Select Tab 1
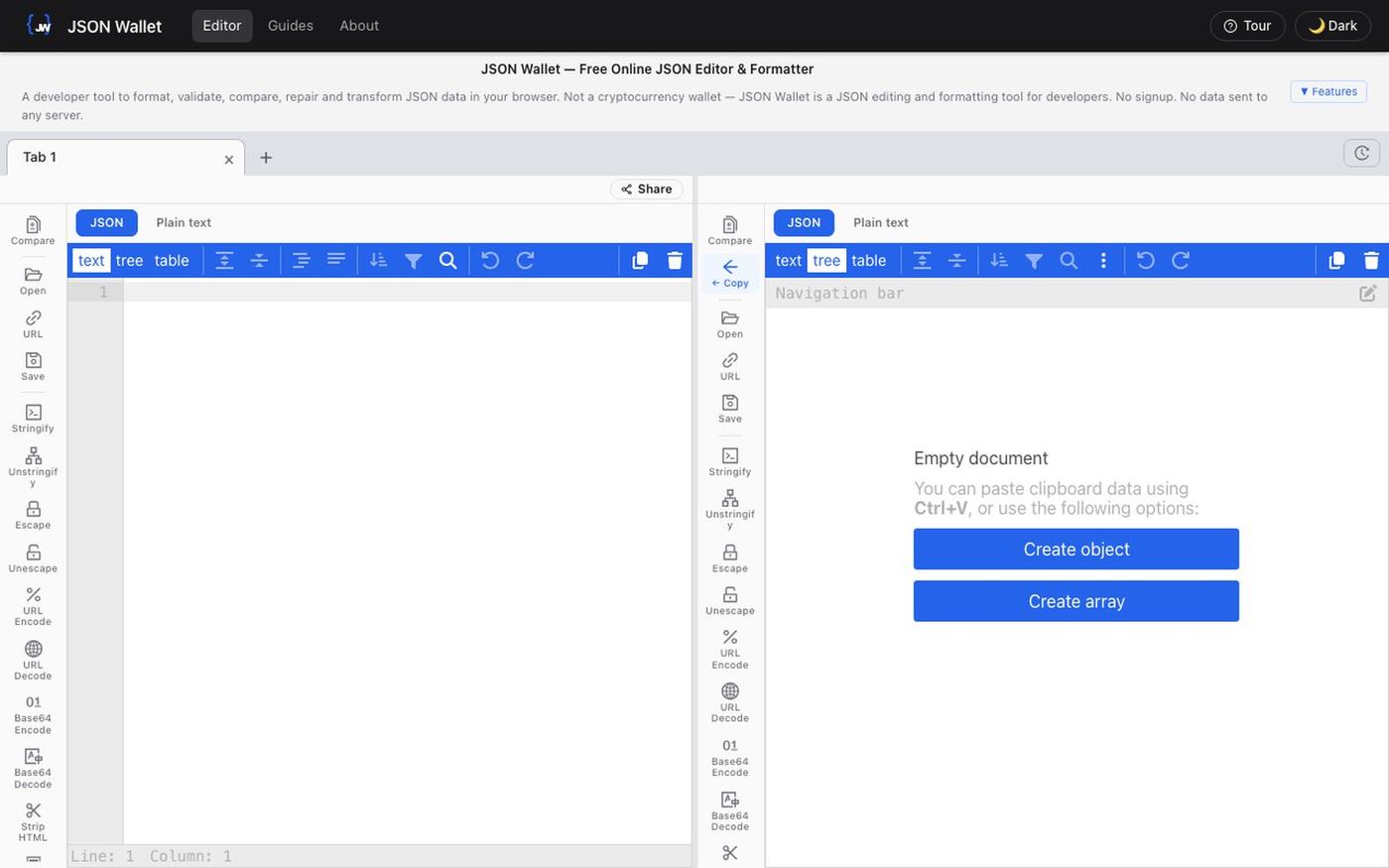 pos(126,157)
